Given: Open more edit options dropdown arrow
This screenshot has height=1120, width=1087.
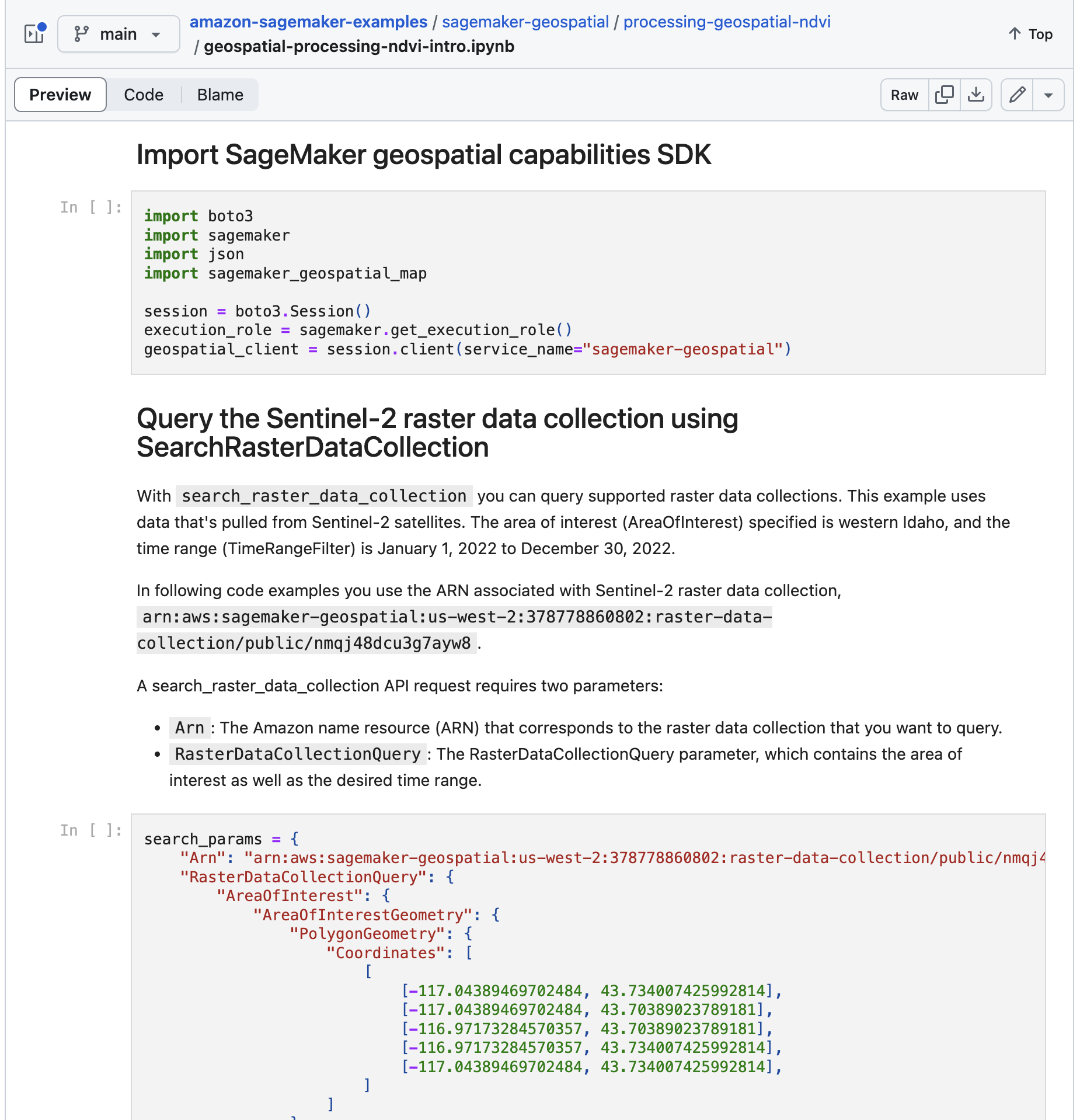Looking at the screenshot, I should [1048, 95].
